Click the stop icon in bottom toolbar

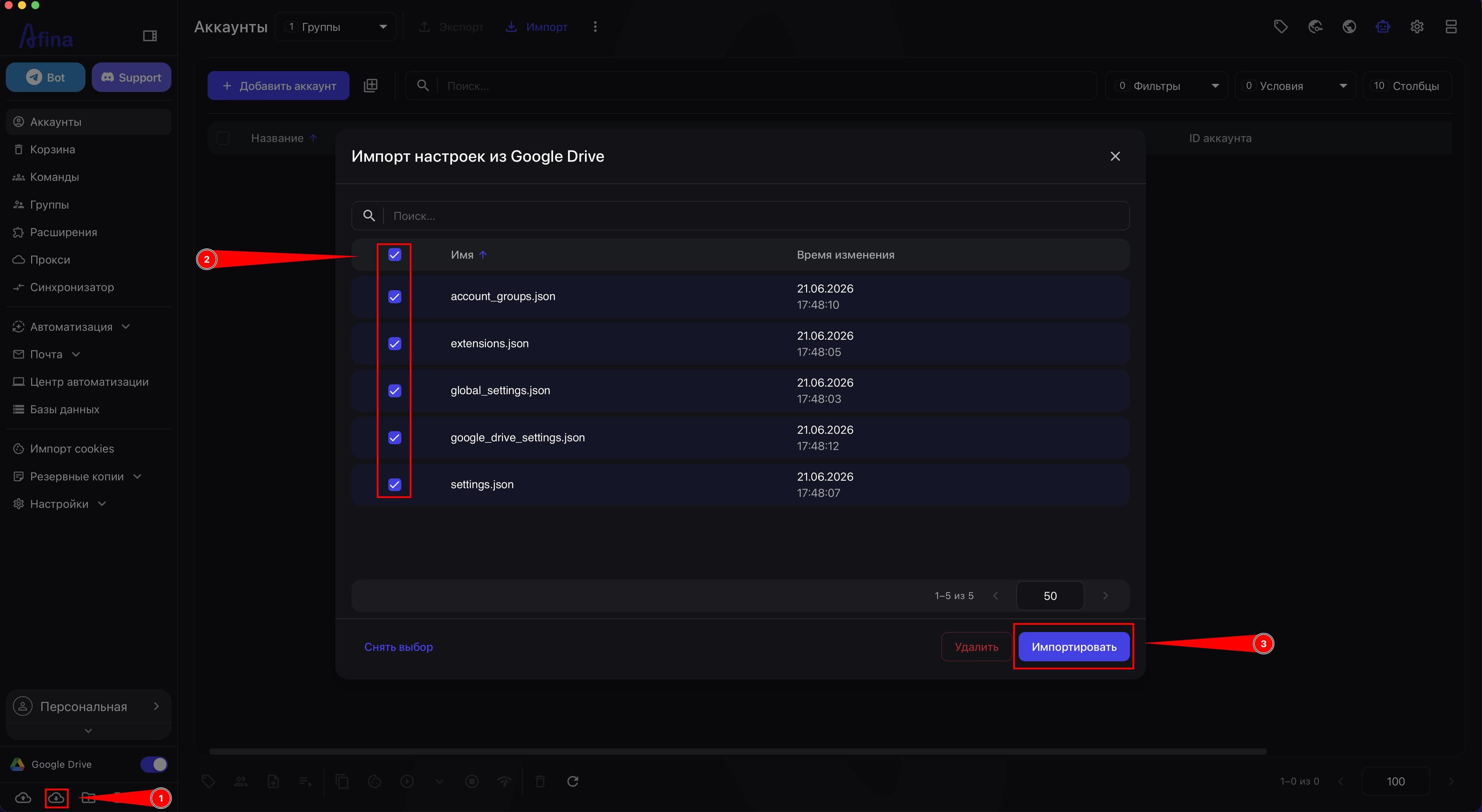point(472,781)
